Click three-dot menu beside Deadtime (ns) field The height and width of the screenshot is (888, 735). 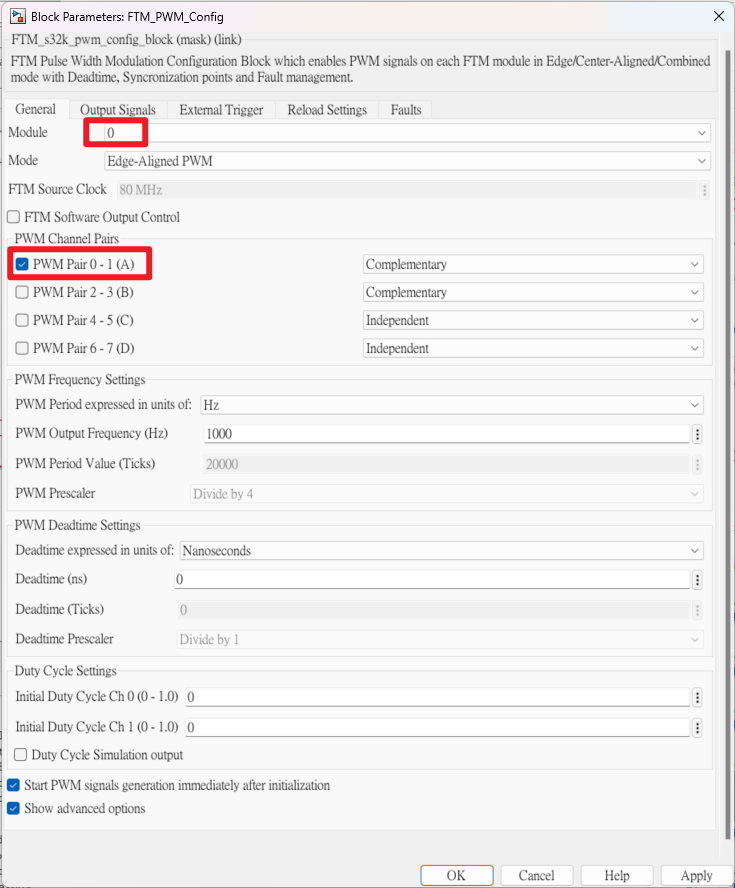point(697,580)
